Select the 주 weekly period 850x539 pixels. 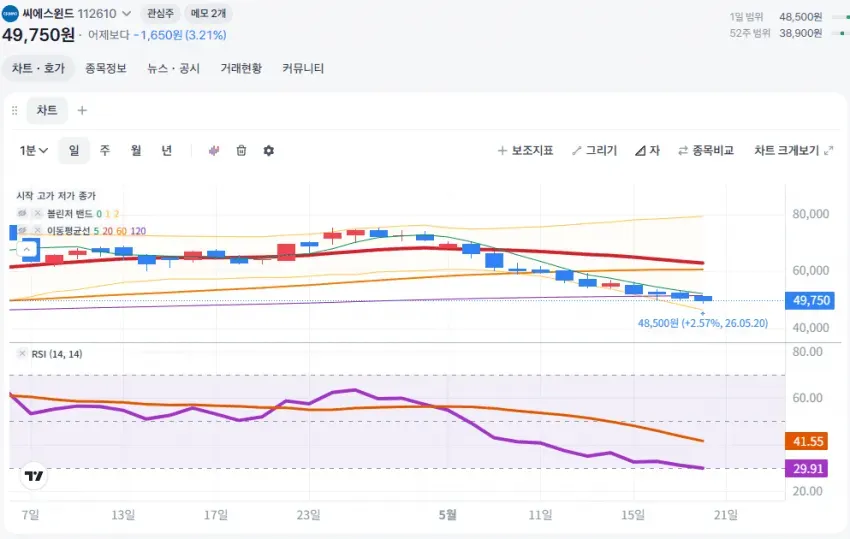coord(105,151)
